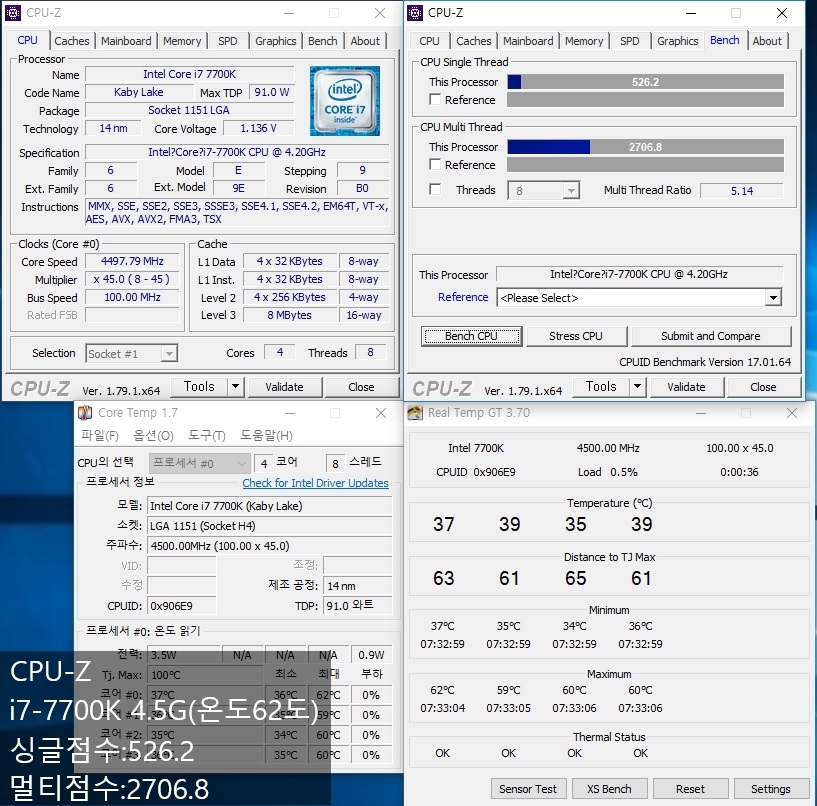The image size is (817, 806).
Task: Click Close button in right CPU-Z
Action: tap(763, 387)
